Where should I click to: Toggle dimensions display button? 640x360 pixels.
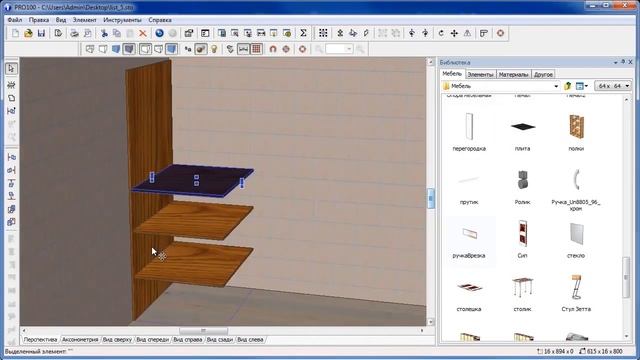click(243, 49)
